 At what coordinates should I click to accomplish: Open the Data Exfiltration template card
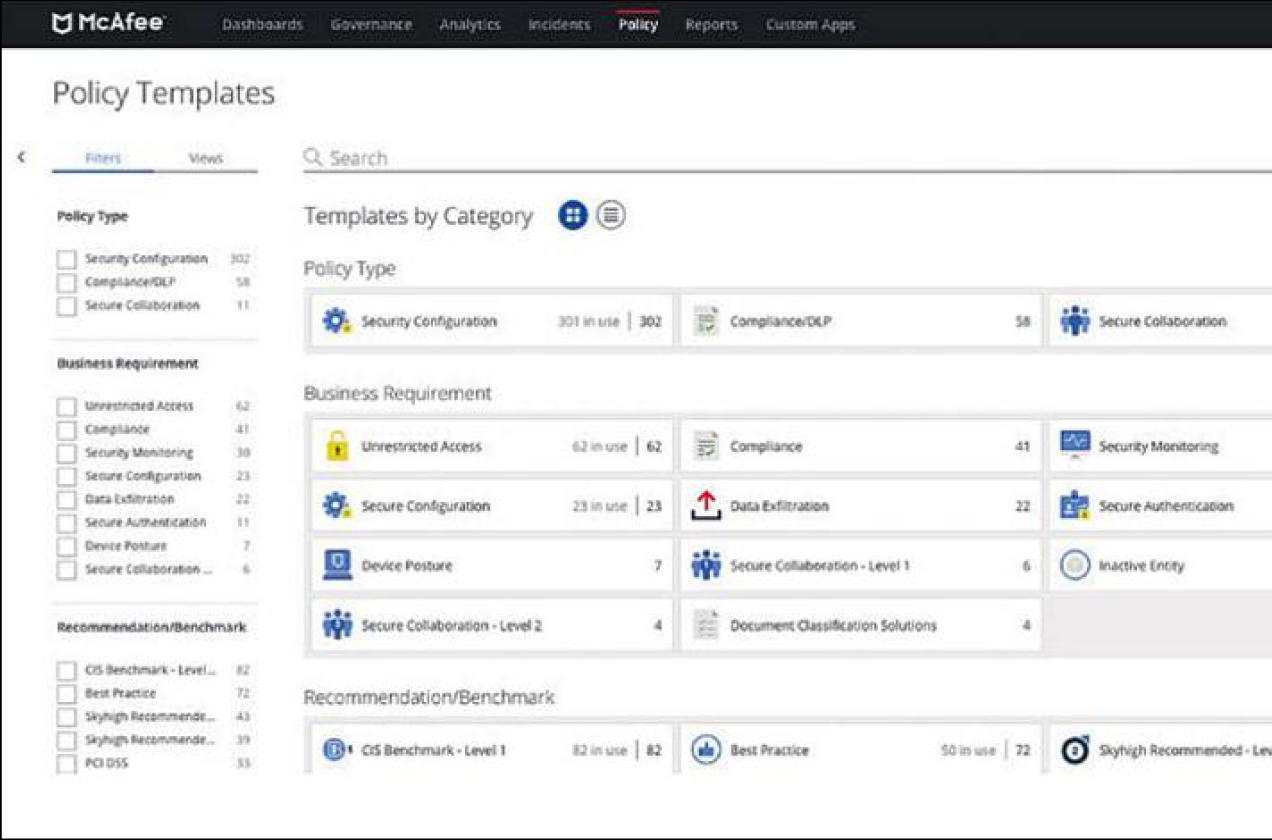tap(861, 506)
